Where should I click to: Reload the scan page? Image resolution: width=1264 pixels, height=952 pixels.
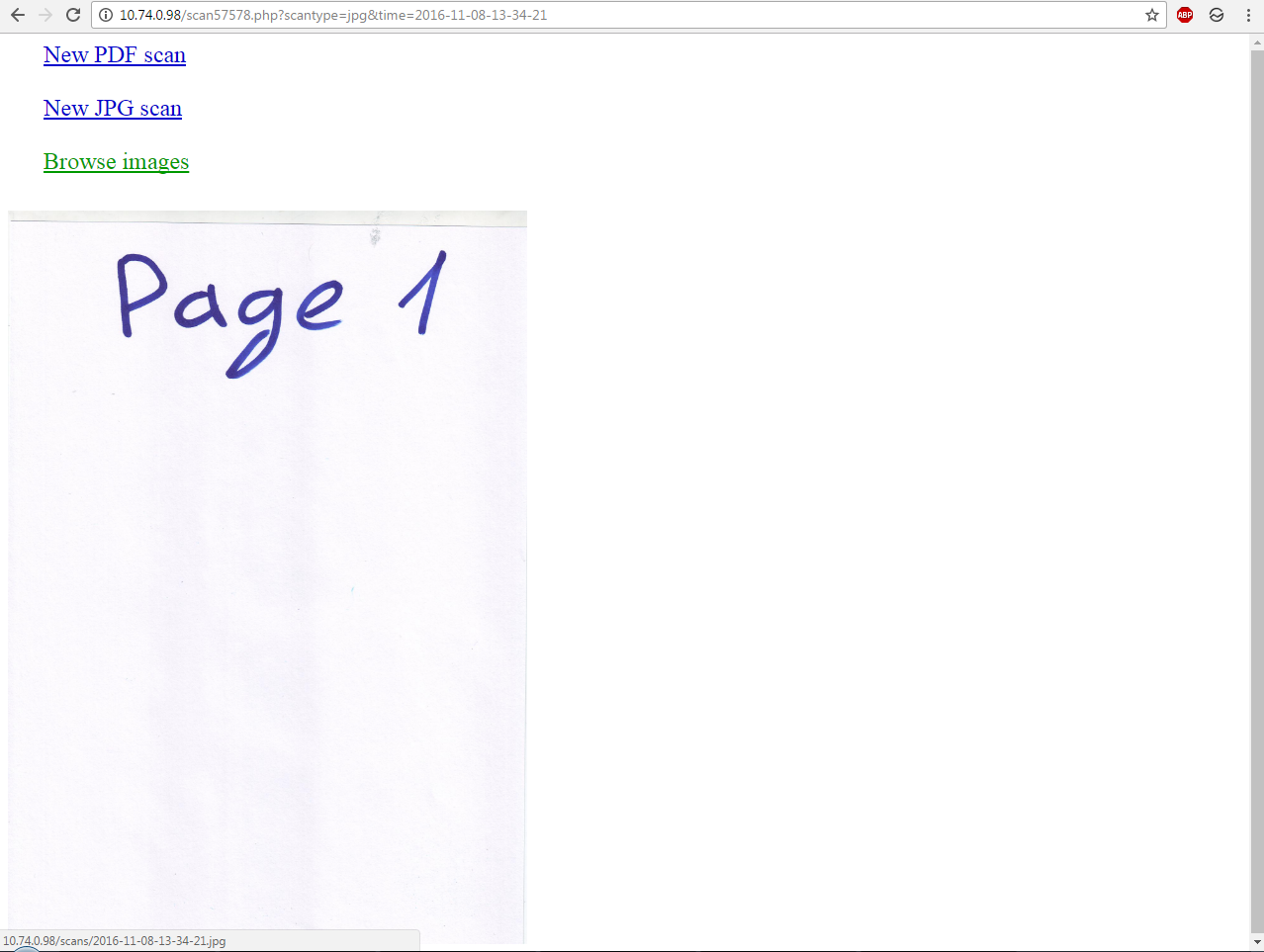pos(73,15)
